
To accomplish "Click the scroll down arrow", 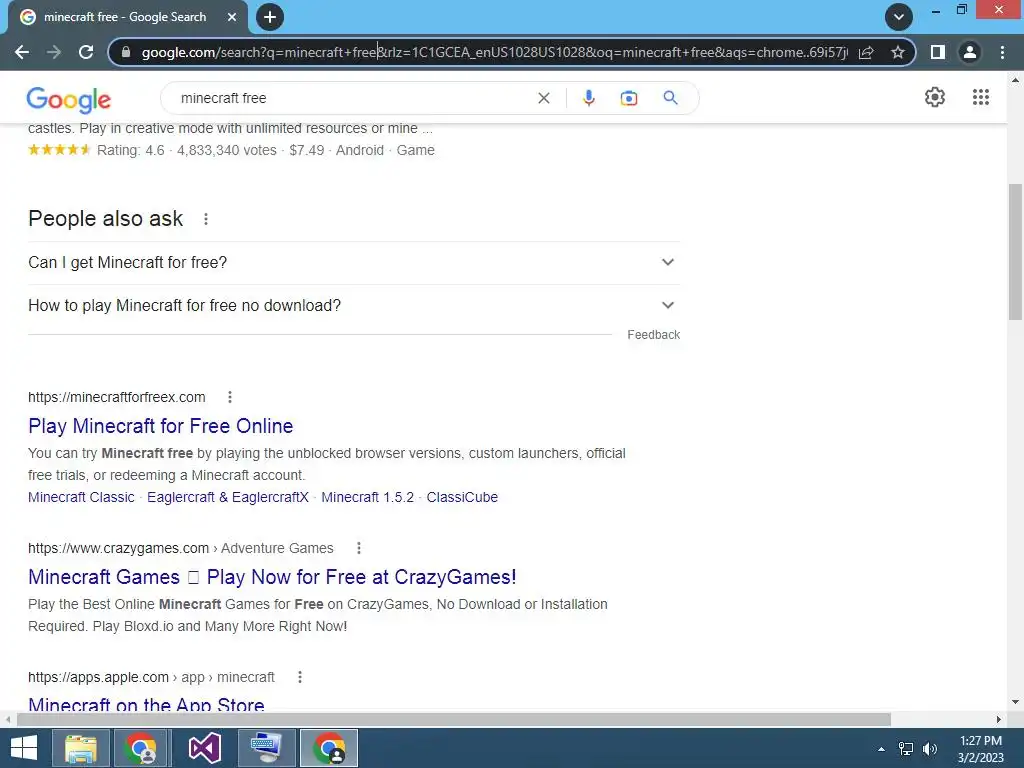I will [1015, 702].
